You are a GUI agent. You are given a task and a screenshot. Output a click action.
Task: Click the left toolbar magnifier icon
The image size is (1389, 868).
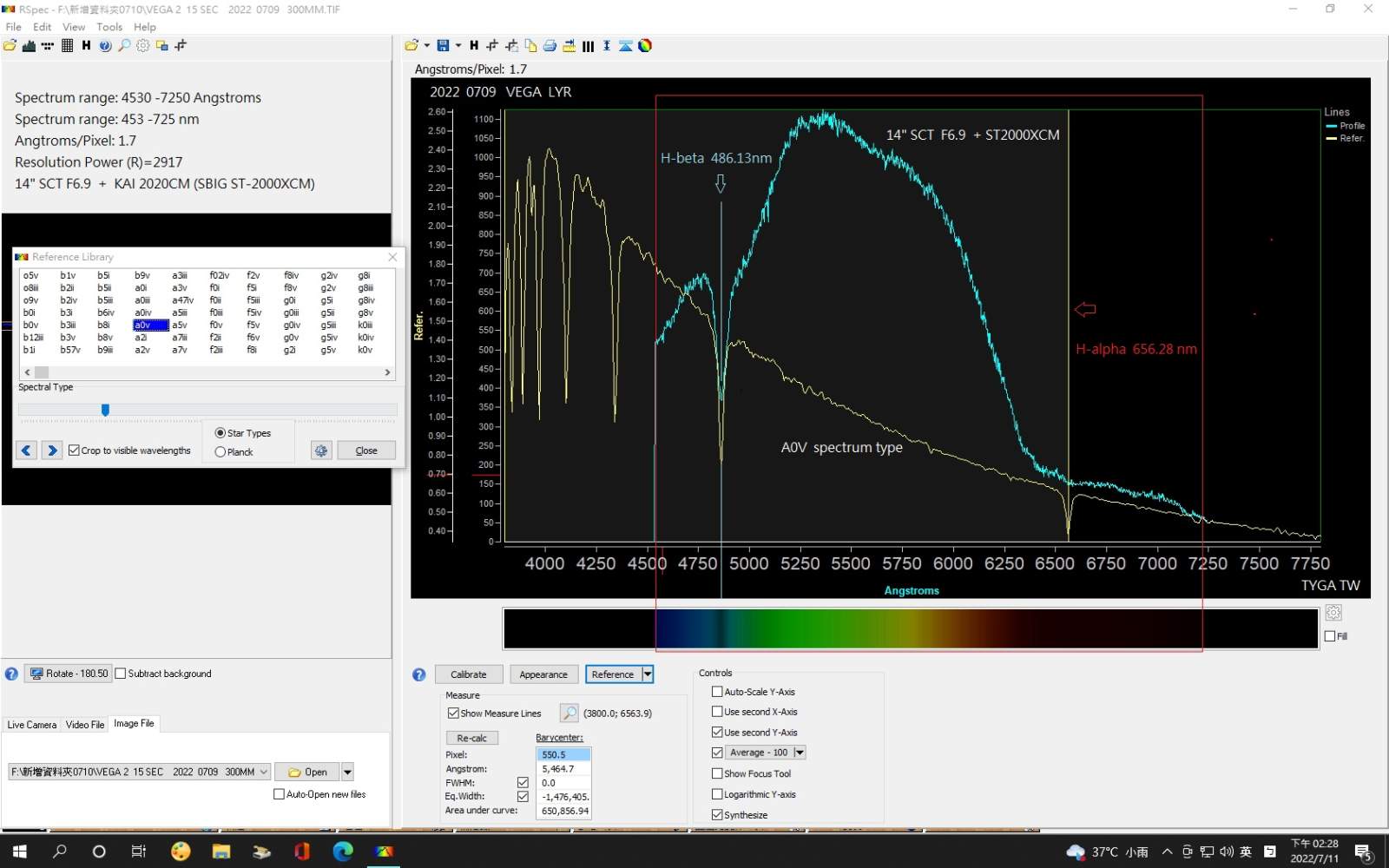[124, 46]
